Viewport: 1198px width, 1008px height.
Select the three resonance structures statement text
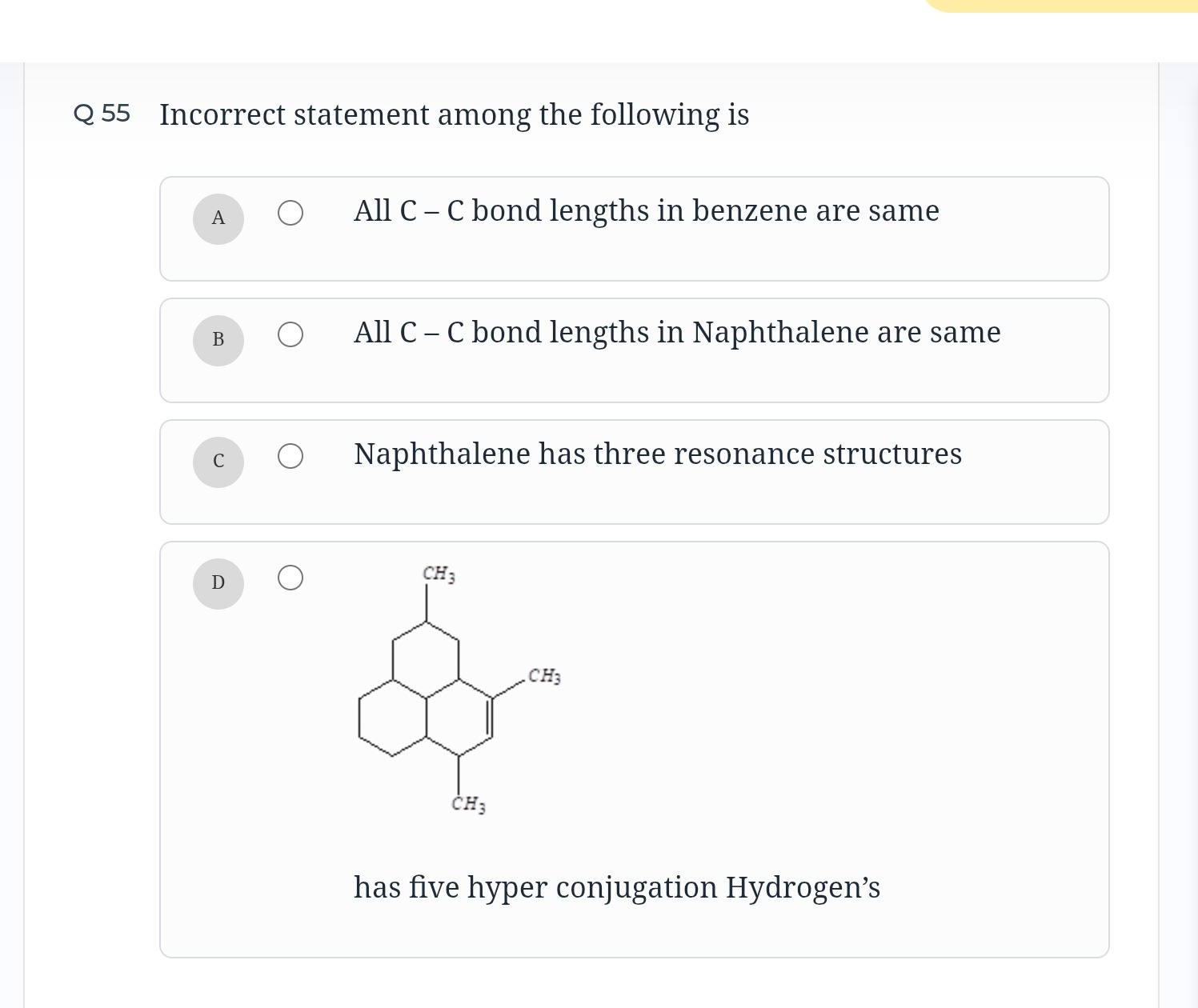click(657, 454)
